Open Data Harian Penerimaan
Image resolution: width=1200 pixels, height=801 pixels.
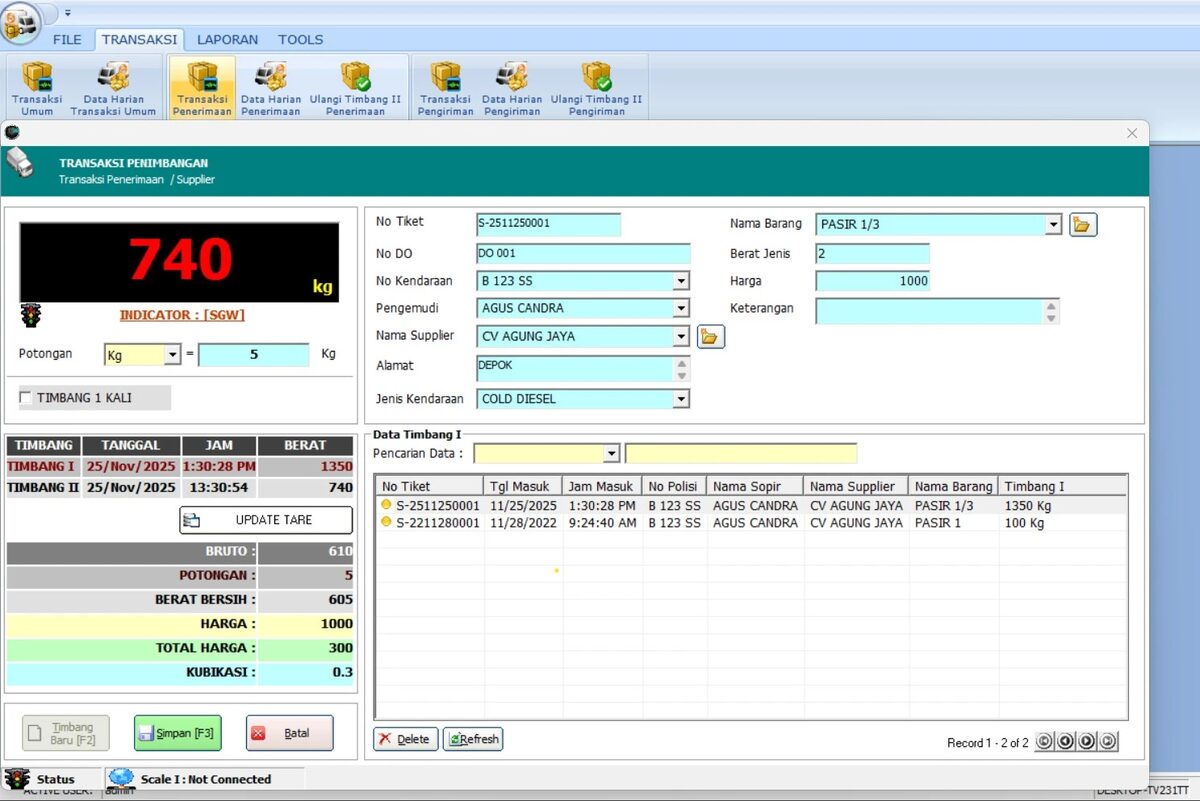tap(270, 88)
